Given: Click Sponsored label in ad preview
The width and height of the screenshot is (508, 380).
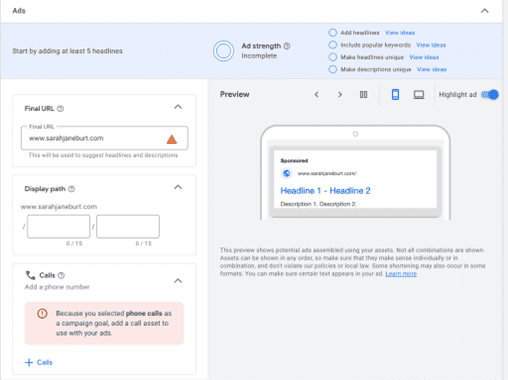Looking at the screenshot, I should coord(294,161).
